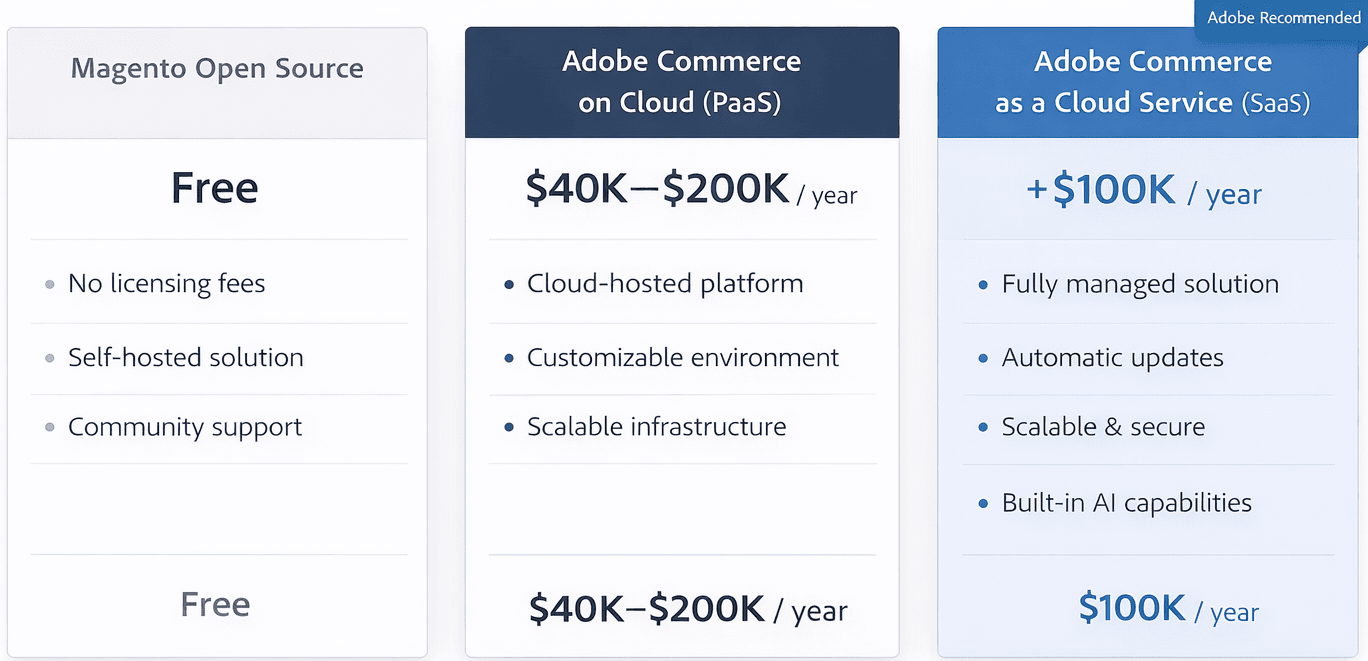Click the +$100K / year price label

(1147, 192)
